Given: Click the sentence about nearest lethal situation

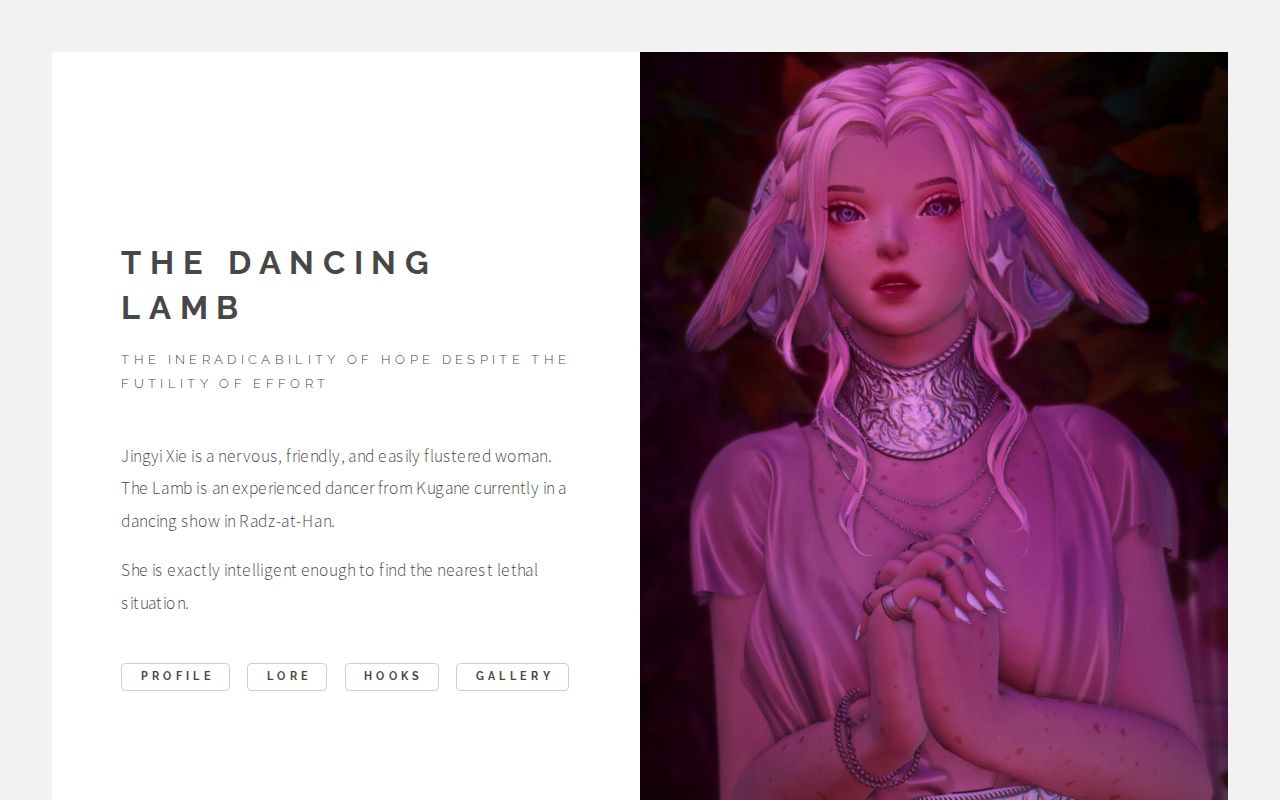Looking at the screenshot, I should pos(329,586).
